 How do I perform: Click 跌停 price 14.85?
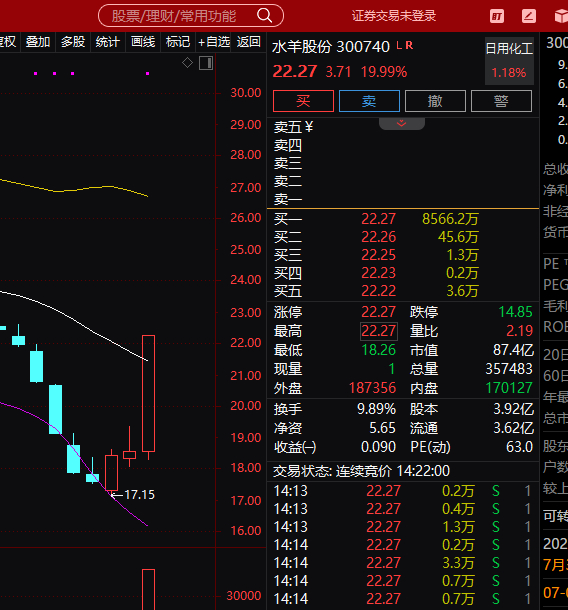coord(515,312)
